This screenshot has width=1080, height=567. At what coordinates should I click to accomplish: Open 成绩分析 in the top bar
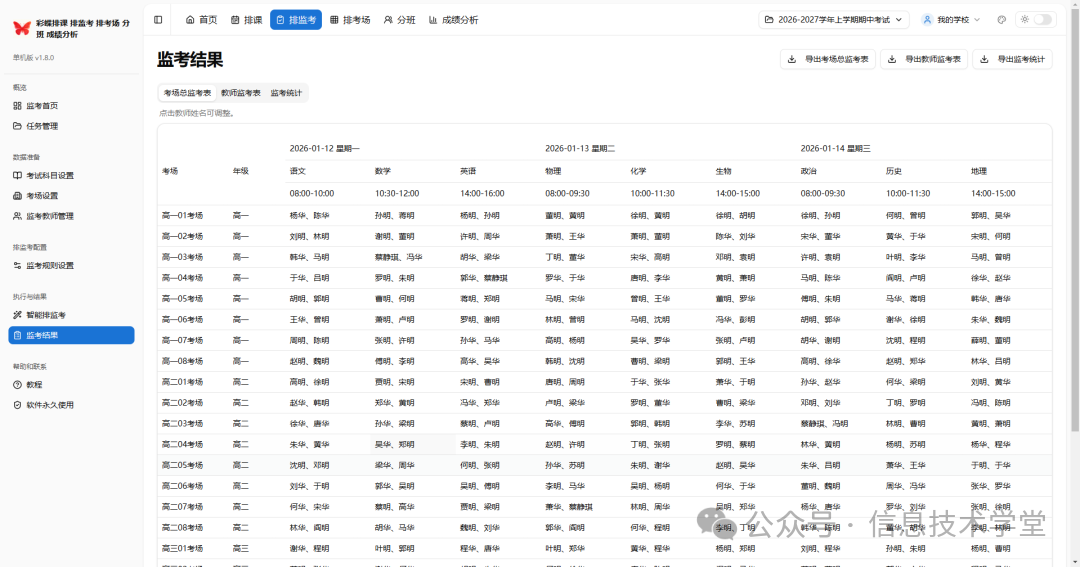(453, 20)
